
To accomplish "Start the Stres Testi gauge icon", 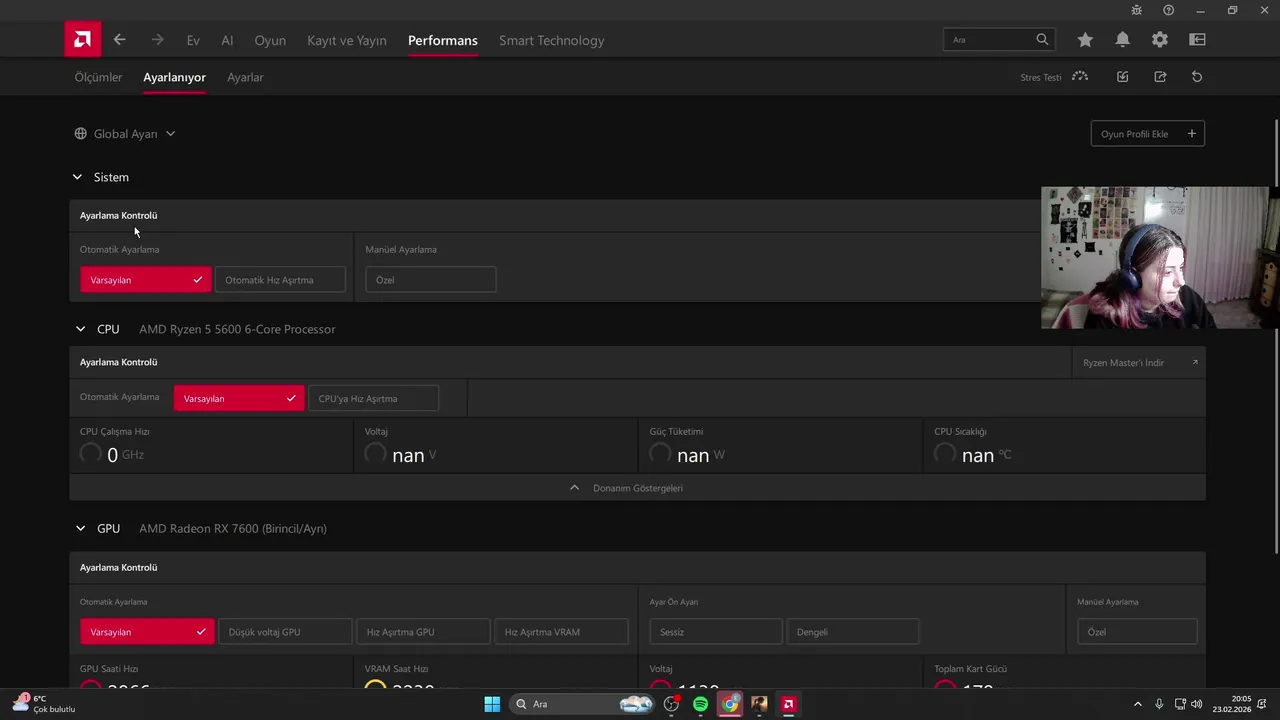I will [1080, 77].
